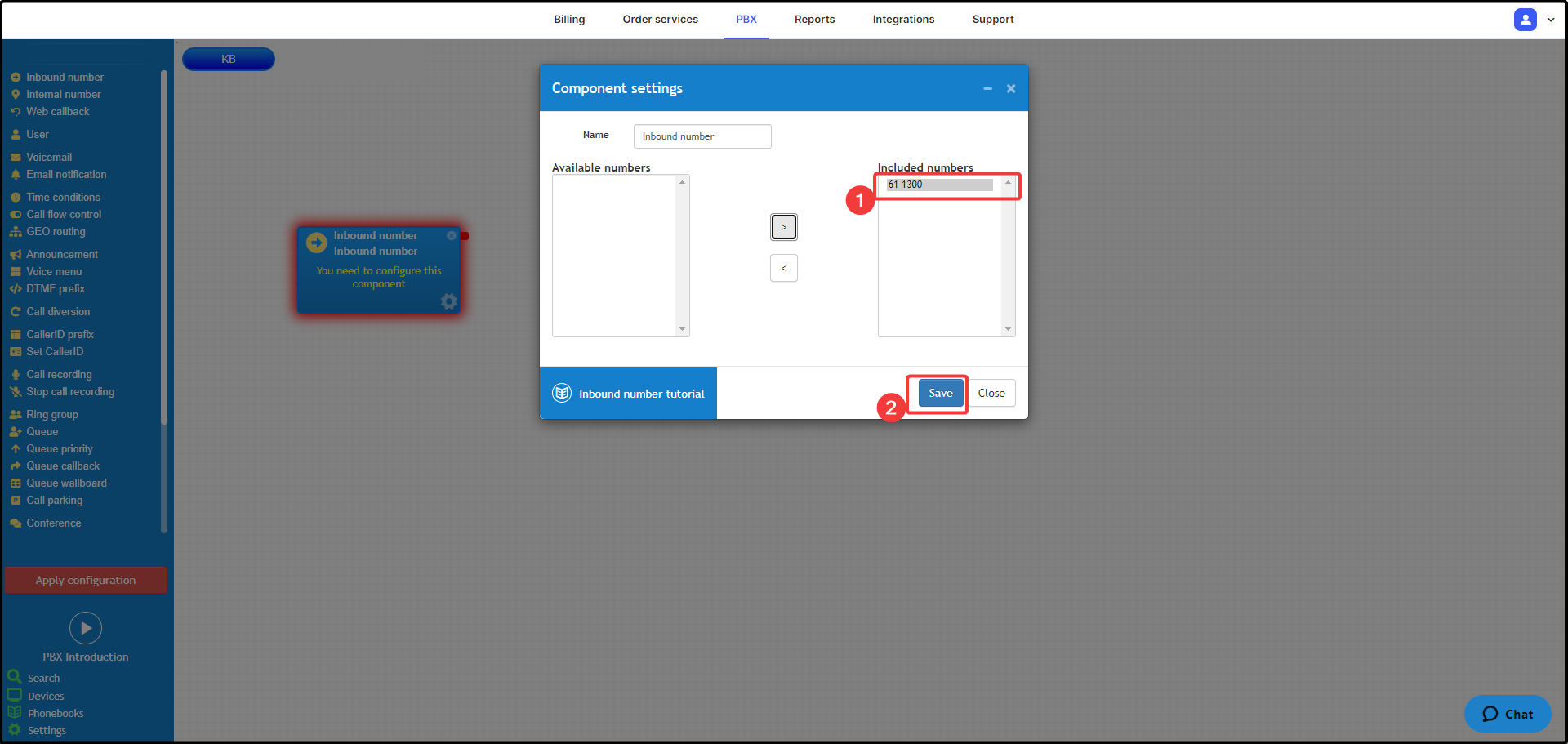1568x744 pixels.
Task: Open Settings gear icon in sidebar
Action: point(15,729)
